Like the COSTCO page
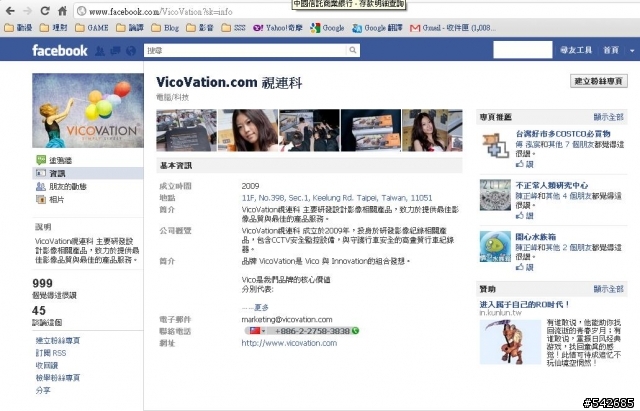Viewport: 640px width, 411px height. pos(525,164)
